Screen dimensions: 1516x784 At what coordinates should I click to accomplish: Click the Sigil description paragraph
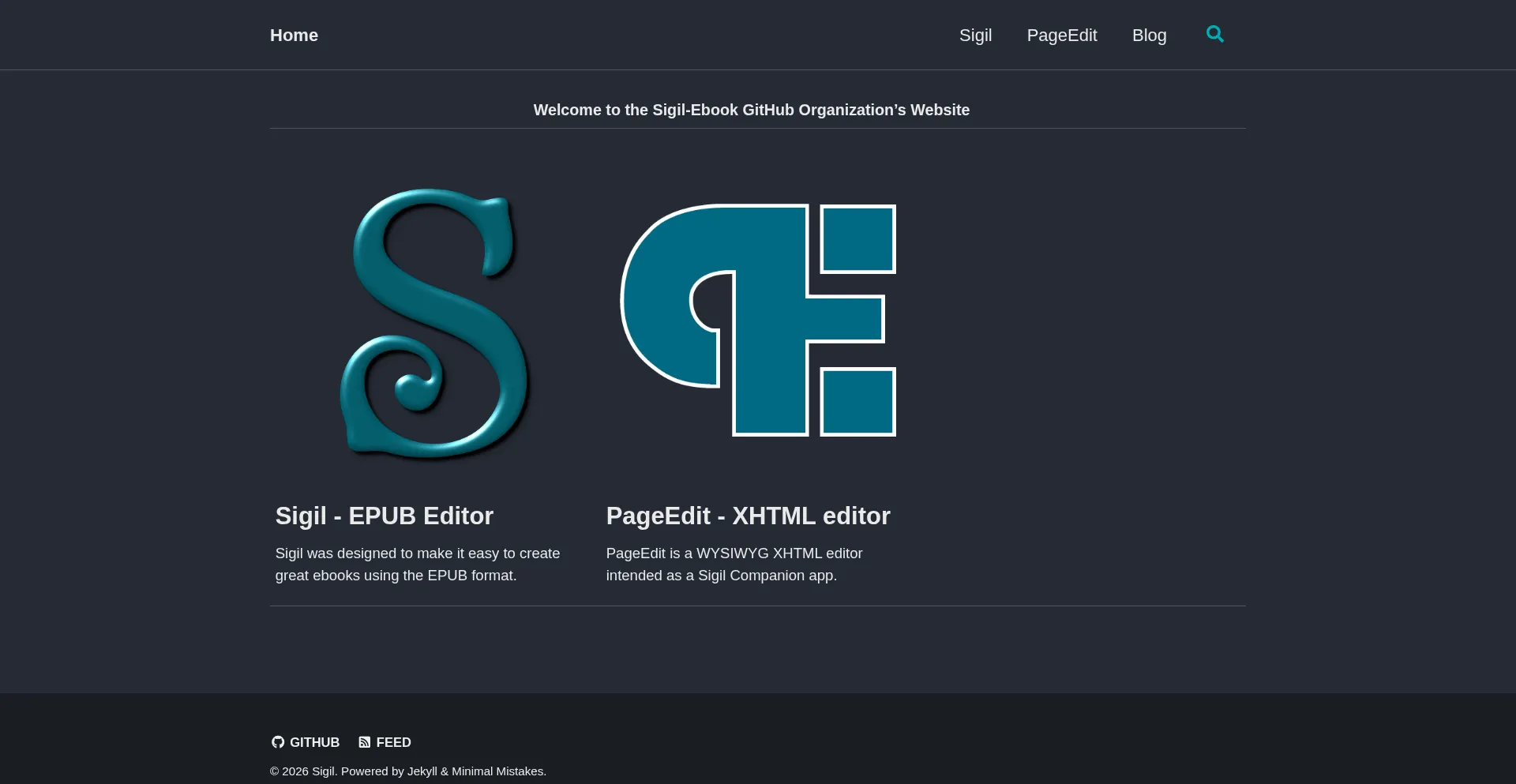pyautogui.click(x=418, y=565)
